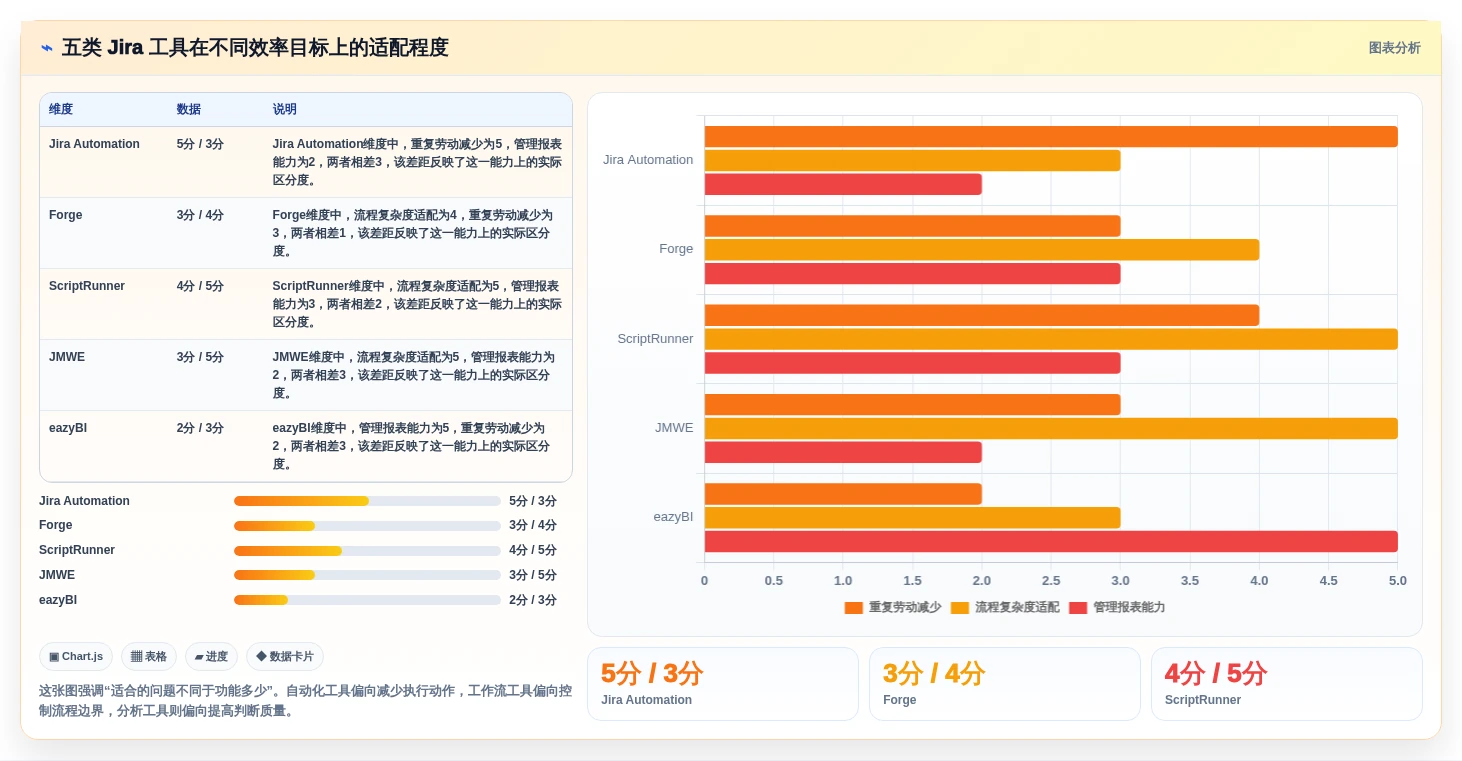Select the JMWE table row name

67,357
